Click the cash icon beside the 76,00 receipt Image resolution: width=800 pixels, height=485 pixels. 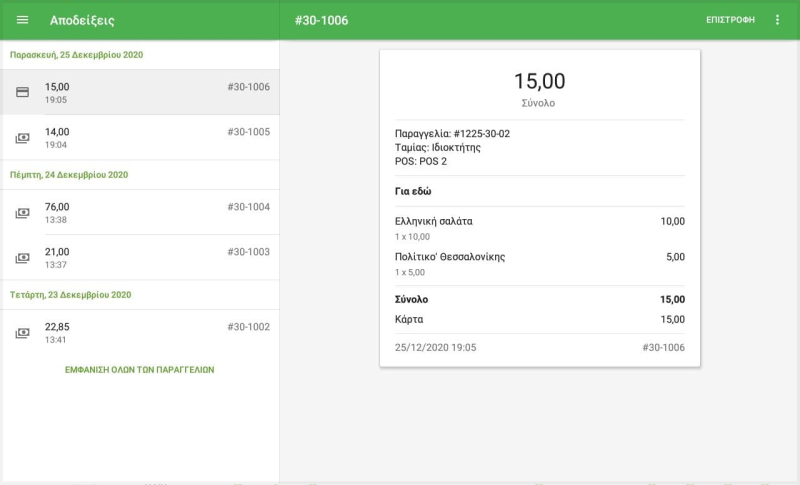click(x=22, y=213)
